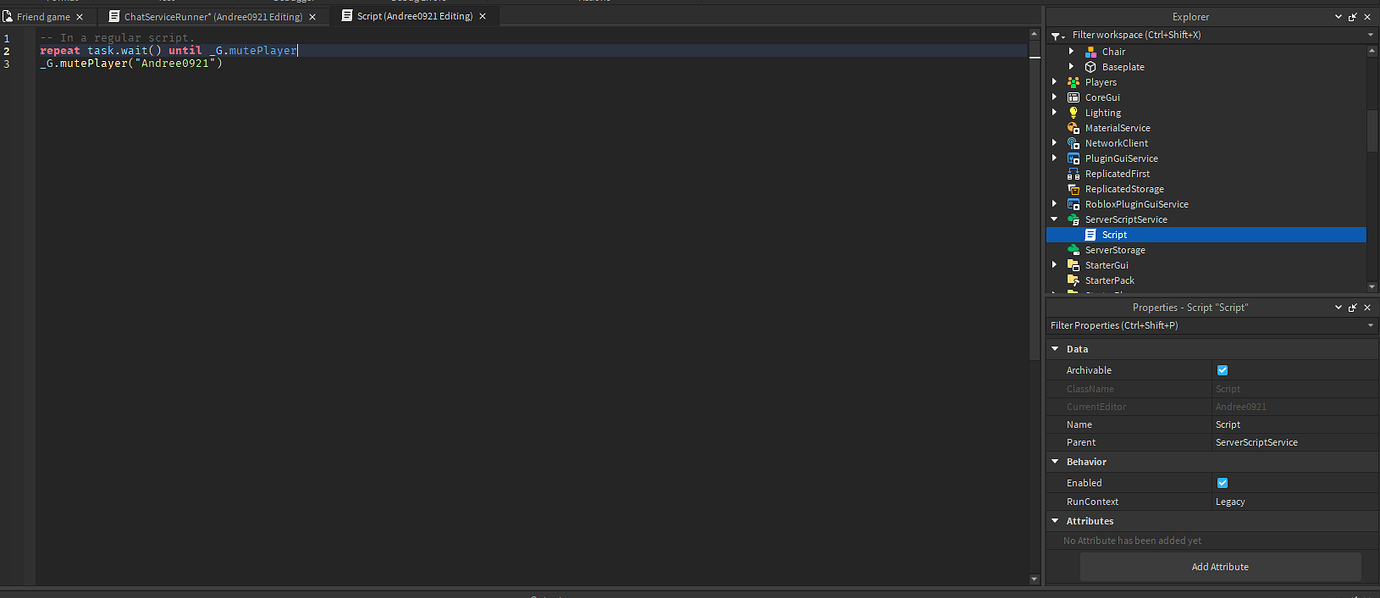Click the Chair object icon
The width and height of the screenshot is (1380, 598).
point(1089,51)
